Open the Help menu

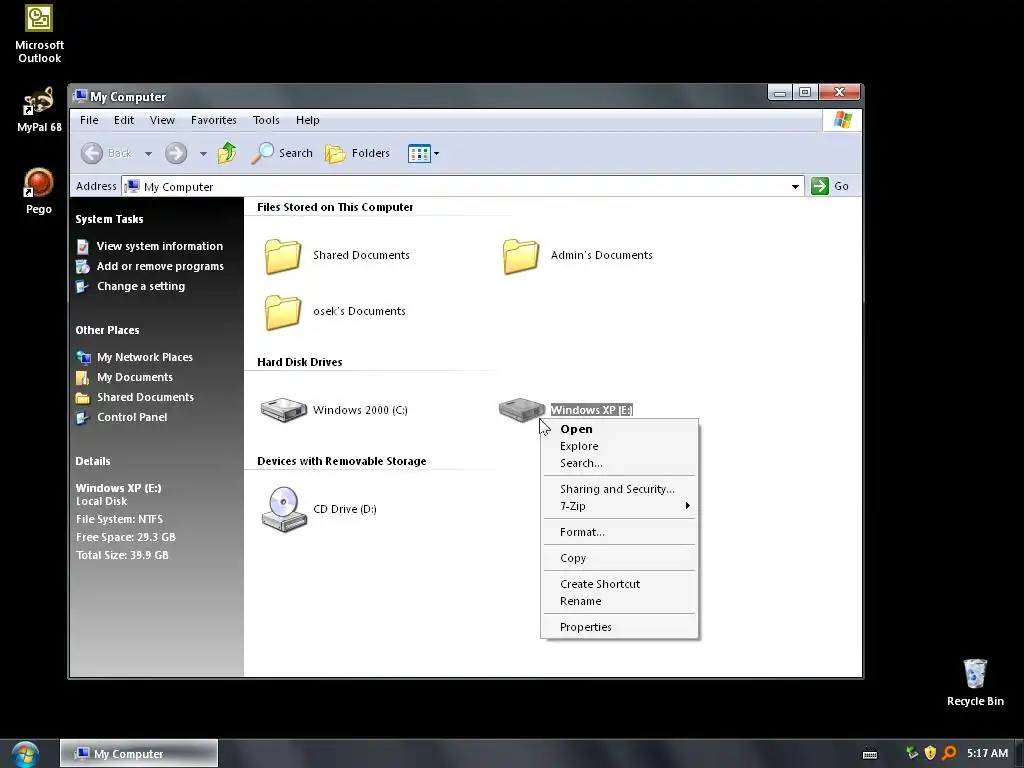(308, 120)
